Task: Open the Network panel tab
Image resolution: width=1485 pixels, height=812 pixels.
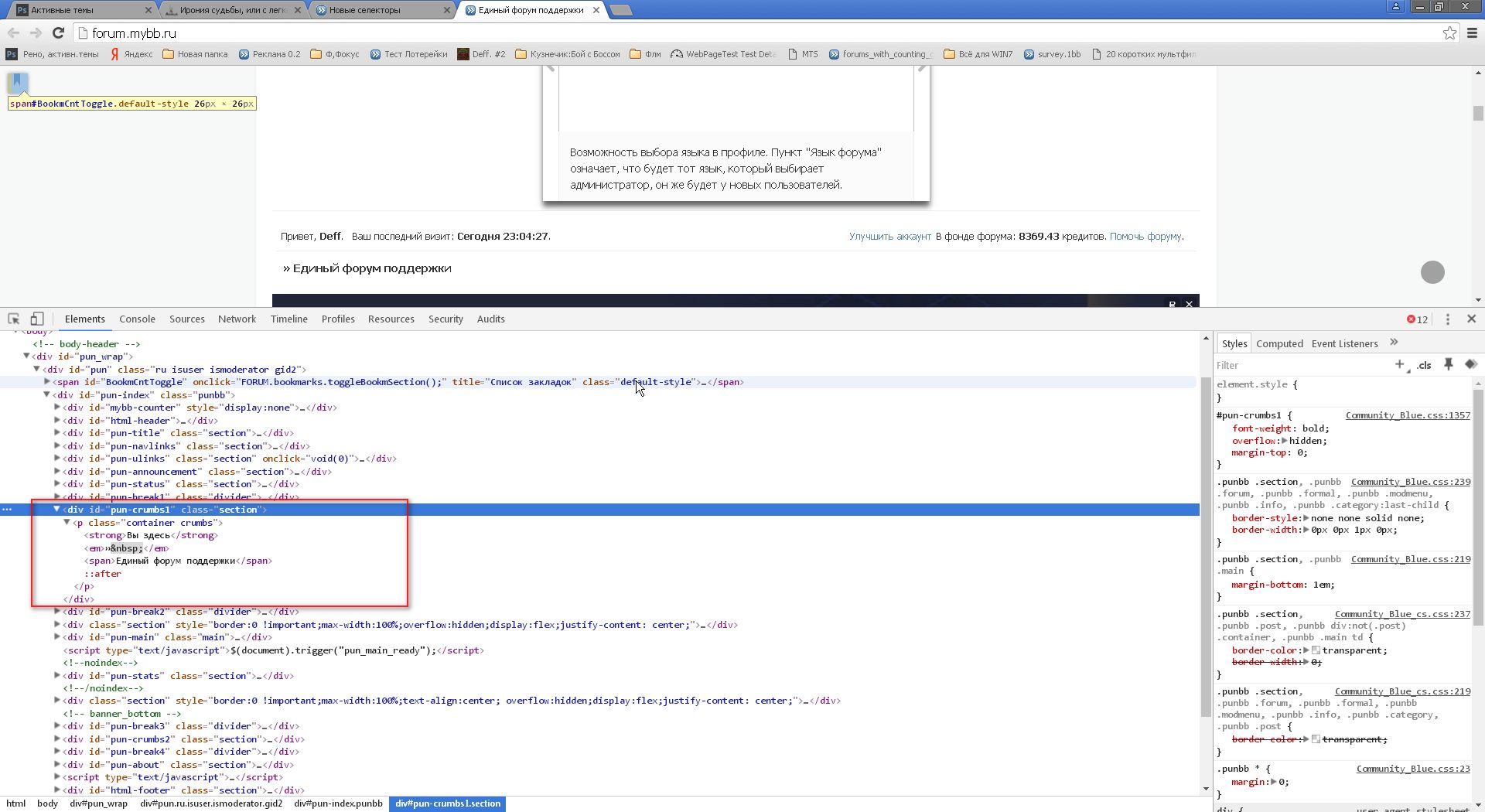Action: point(237,319)
